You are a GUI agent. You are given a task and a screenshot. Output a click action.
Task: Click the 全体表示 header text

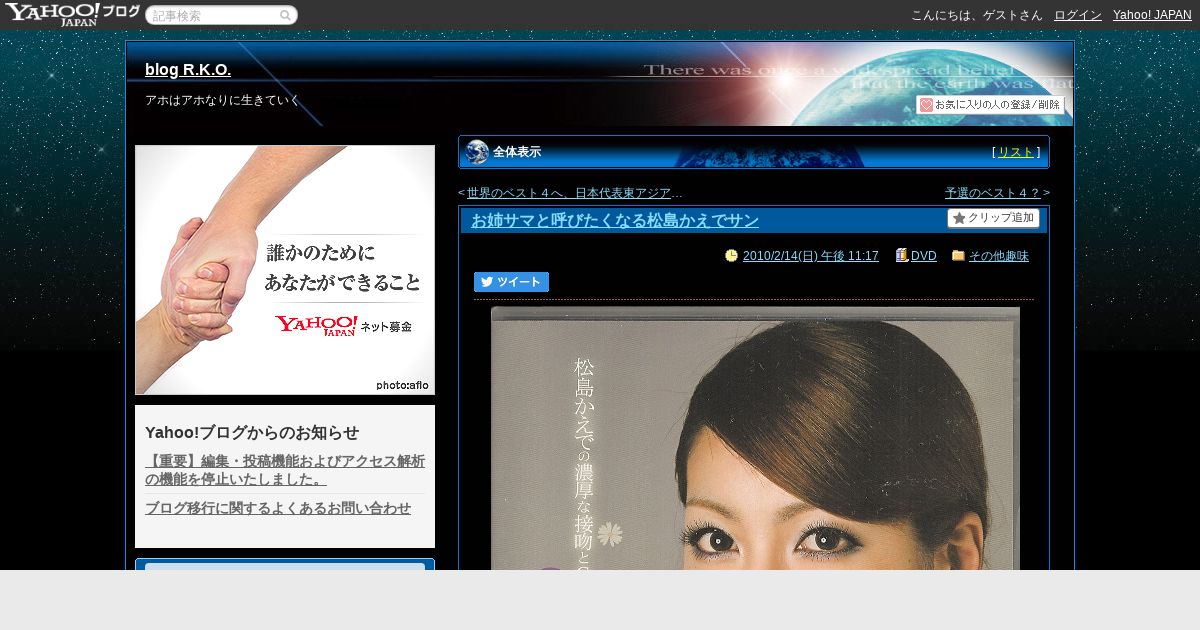(517, 152)
